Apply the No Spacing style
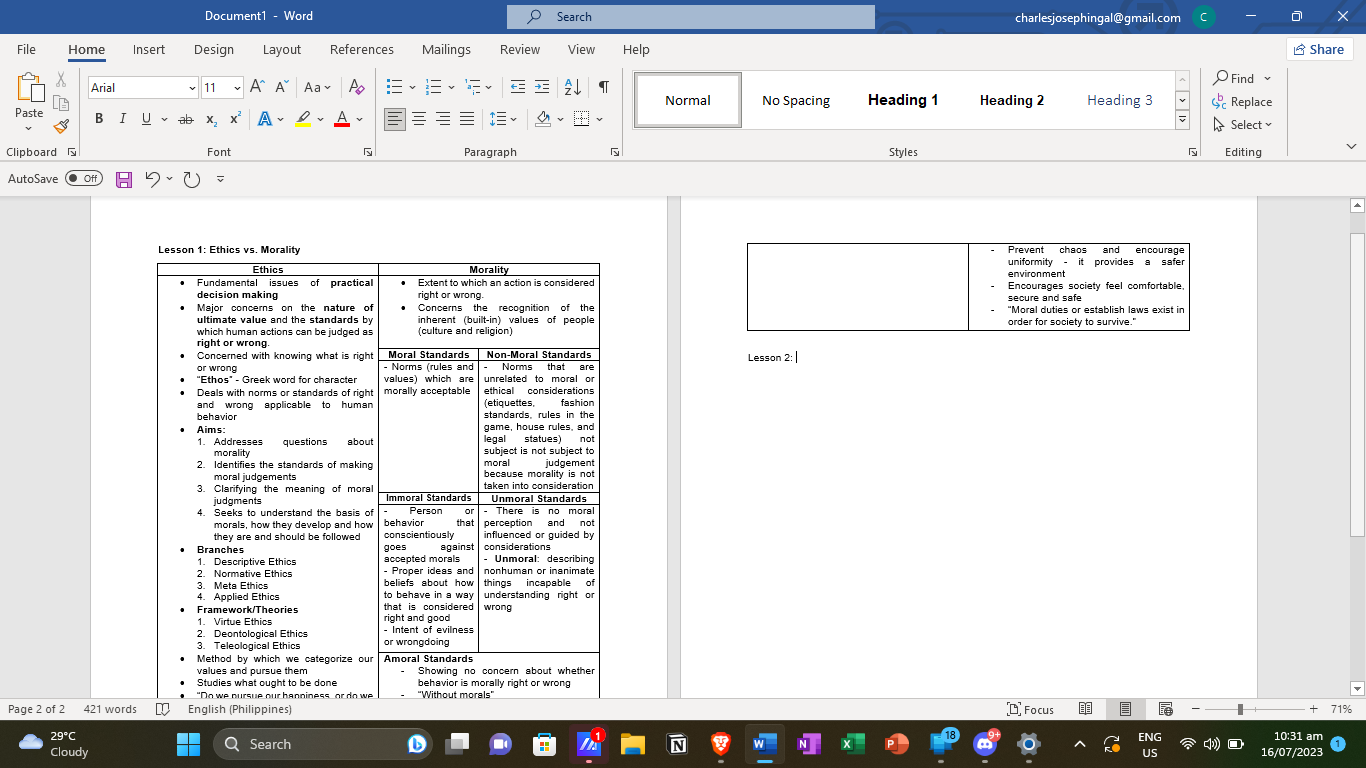This screenshot has width=1366, height=768. point(796,100)
